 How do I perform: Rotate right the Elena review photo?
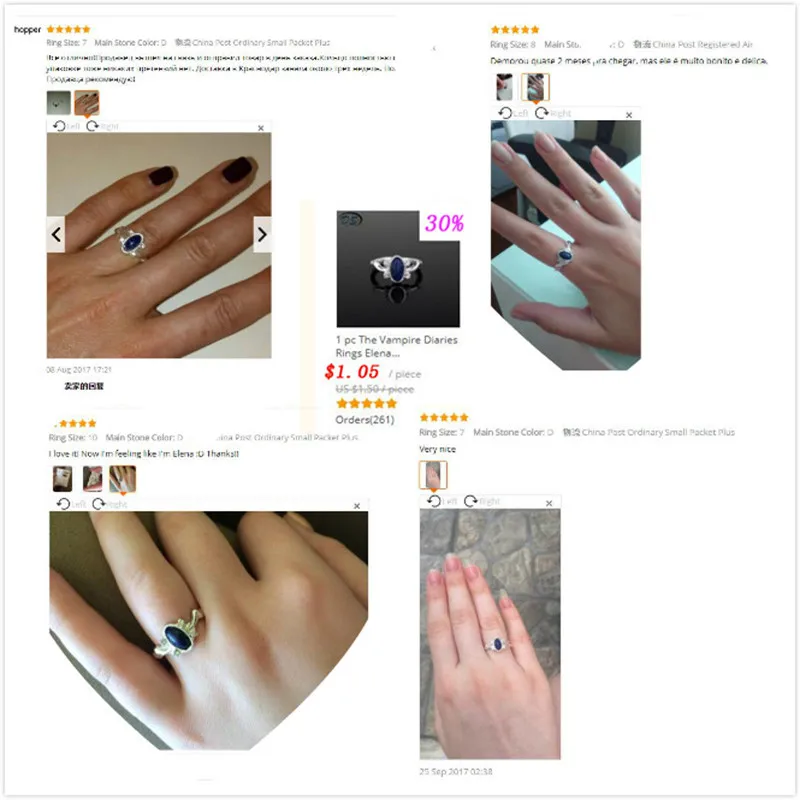point(109,504)
